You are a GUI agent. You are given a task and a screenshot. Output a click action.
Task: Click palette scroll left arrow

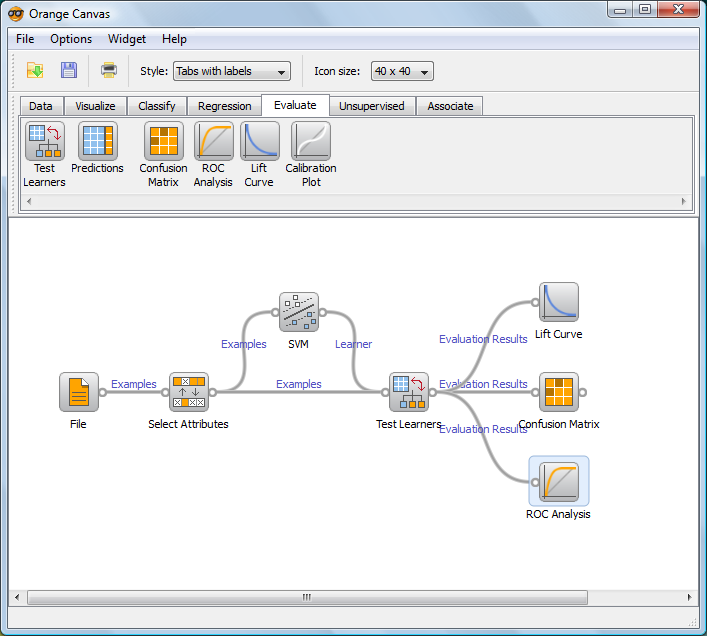[29, 201]
